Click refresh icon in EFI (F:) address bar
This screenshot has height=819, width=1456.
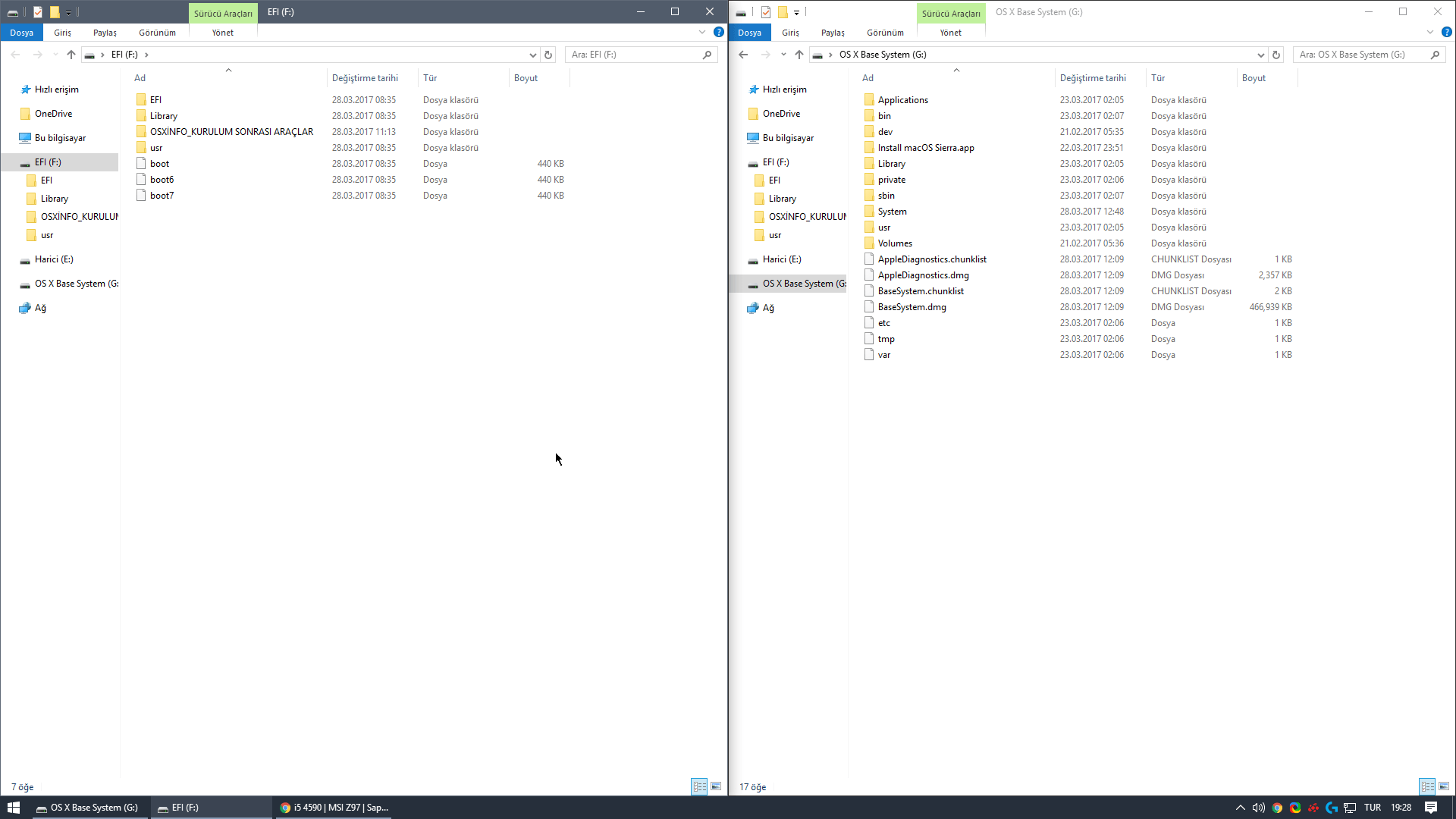click(x=548, y=55)
